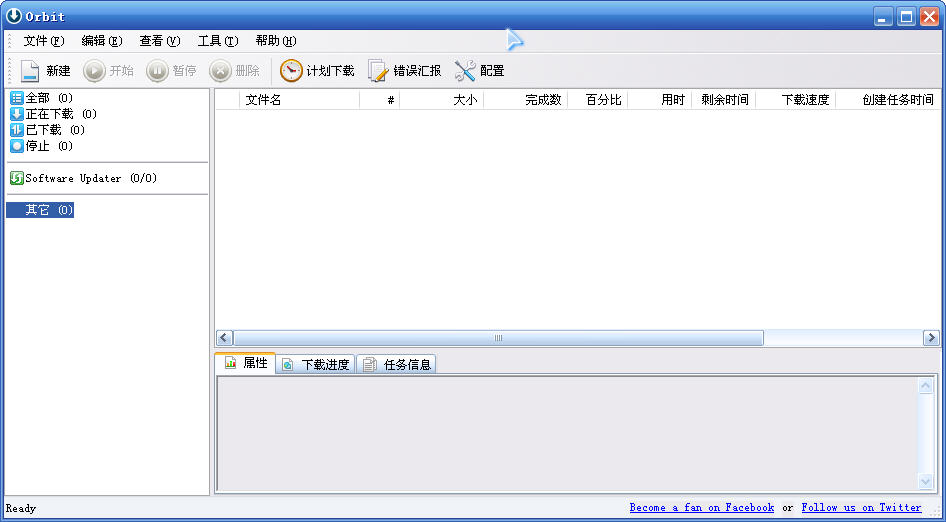Click properties pane scroll down arrow

coord(925,481)
